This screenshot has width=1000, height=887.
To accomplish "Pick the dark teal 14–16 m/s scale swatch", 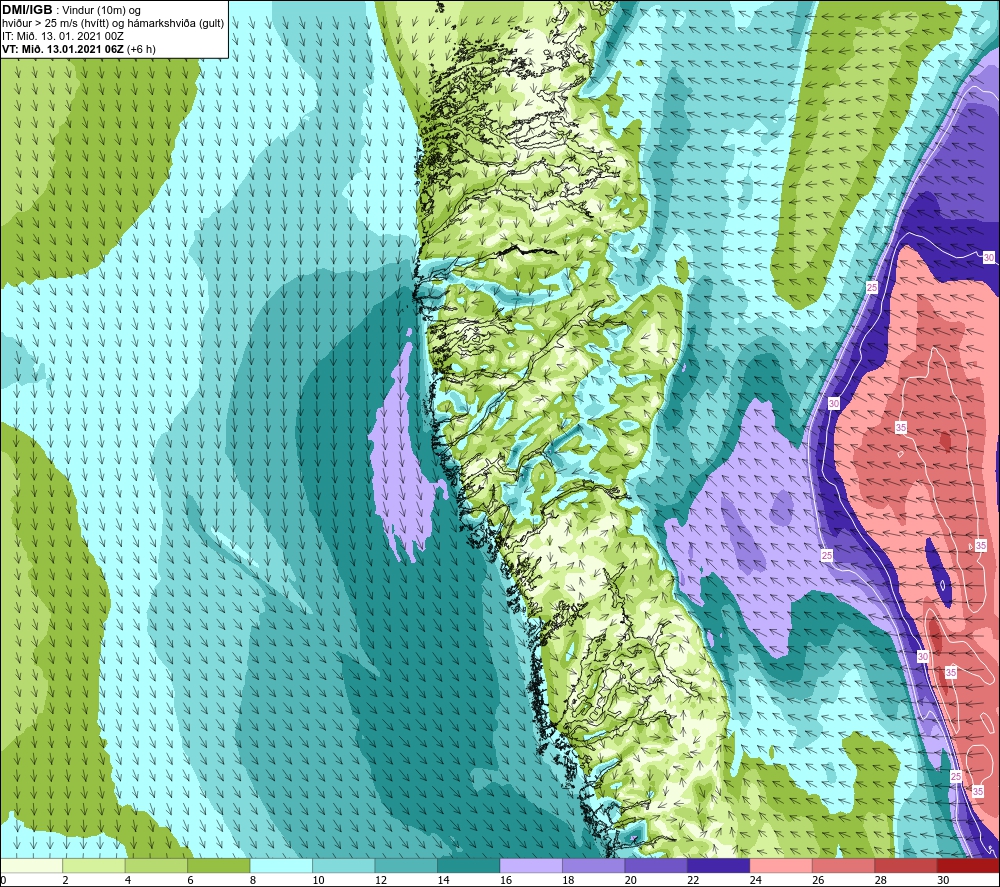I will [x=469, y=865].
